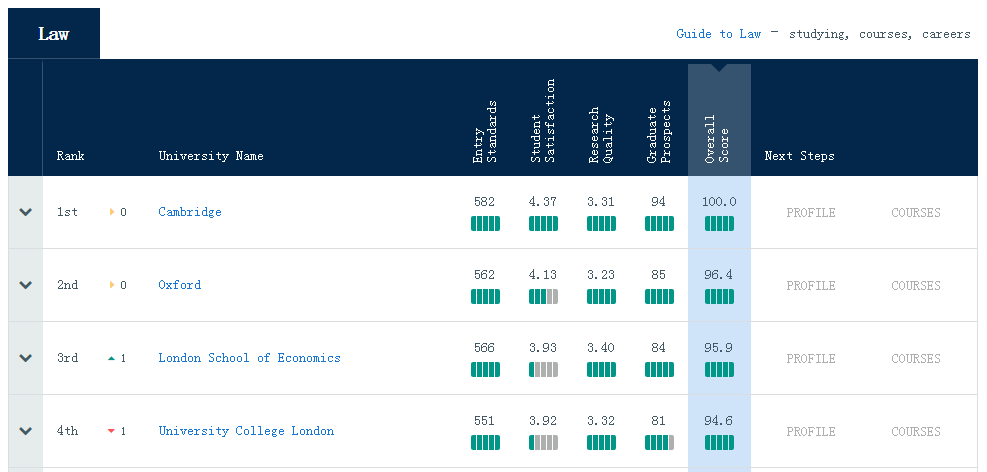Click Cambridge student satisfaction bar indicator
The height and width of the screenshot is (472, 987).
[543, 223]
